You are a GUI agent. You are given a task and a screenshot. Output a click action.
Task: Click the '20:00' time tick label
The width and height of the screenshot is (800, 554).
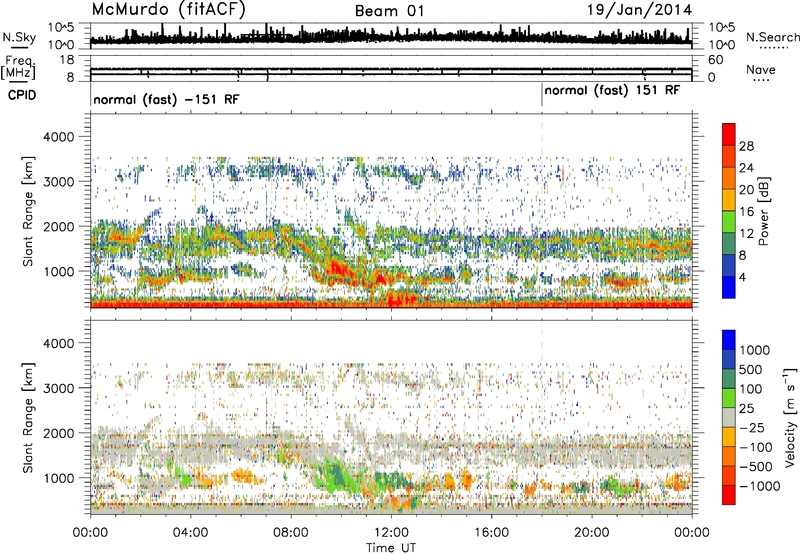pos(592,533)
